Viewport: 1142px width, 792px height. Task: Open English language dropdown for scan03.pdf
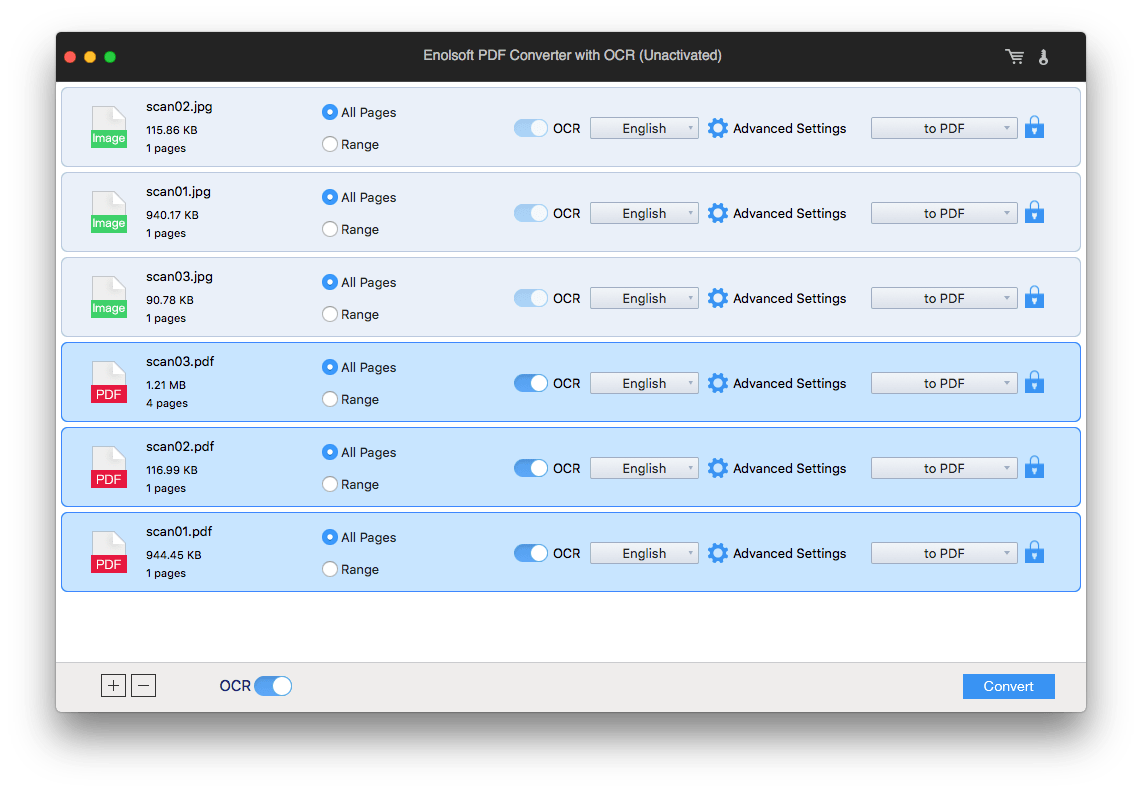point(644,383)
